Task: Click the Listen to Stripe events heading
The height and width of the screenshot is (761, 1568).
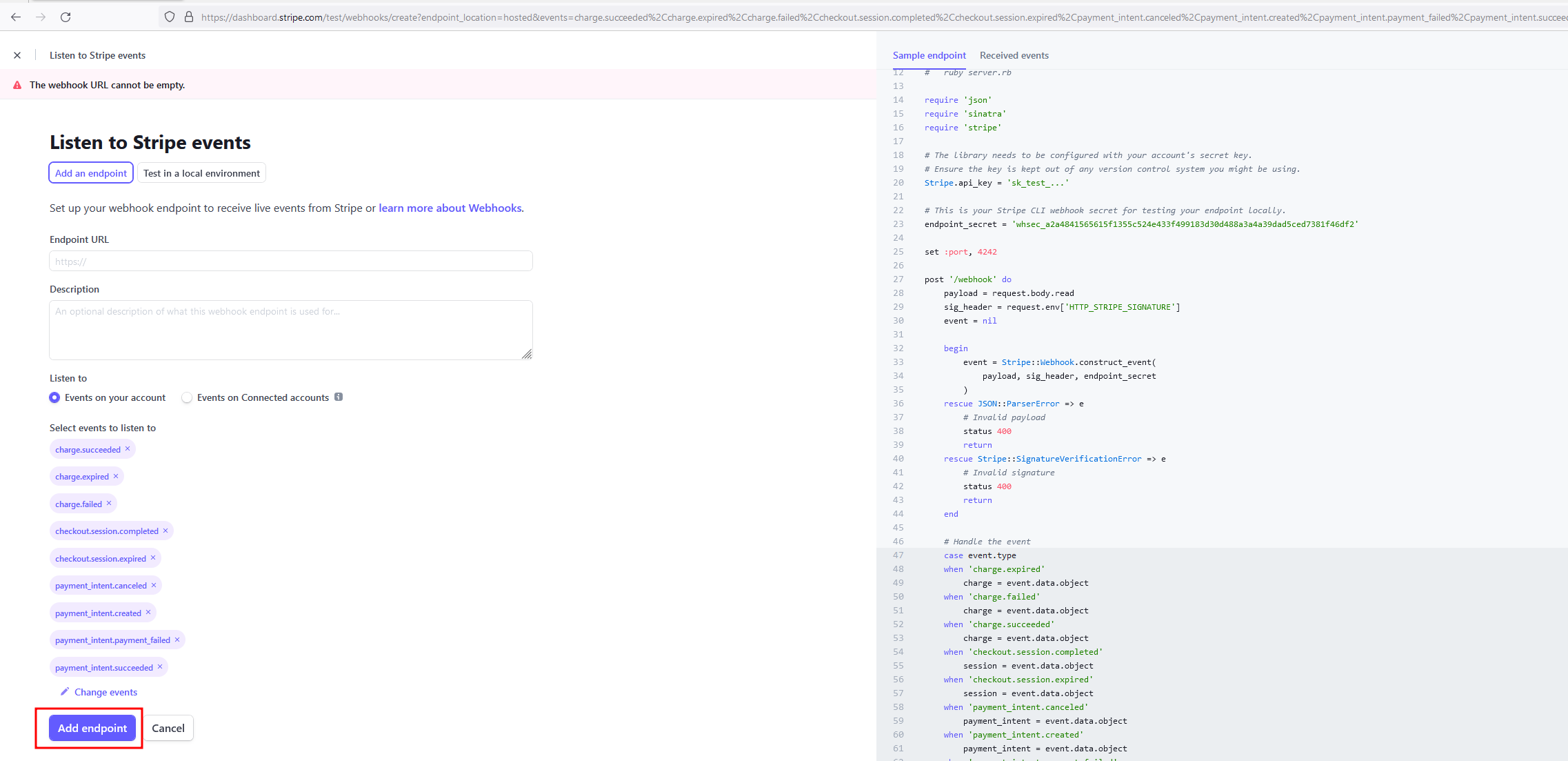Action: click(150, 142)
